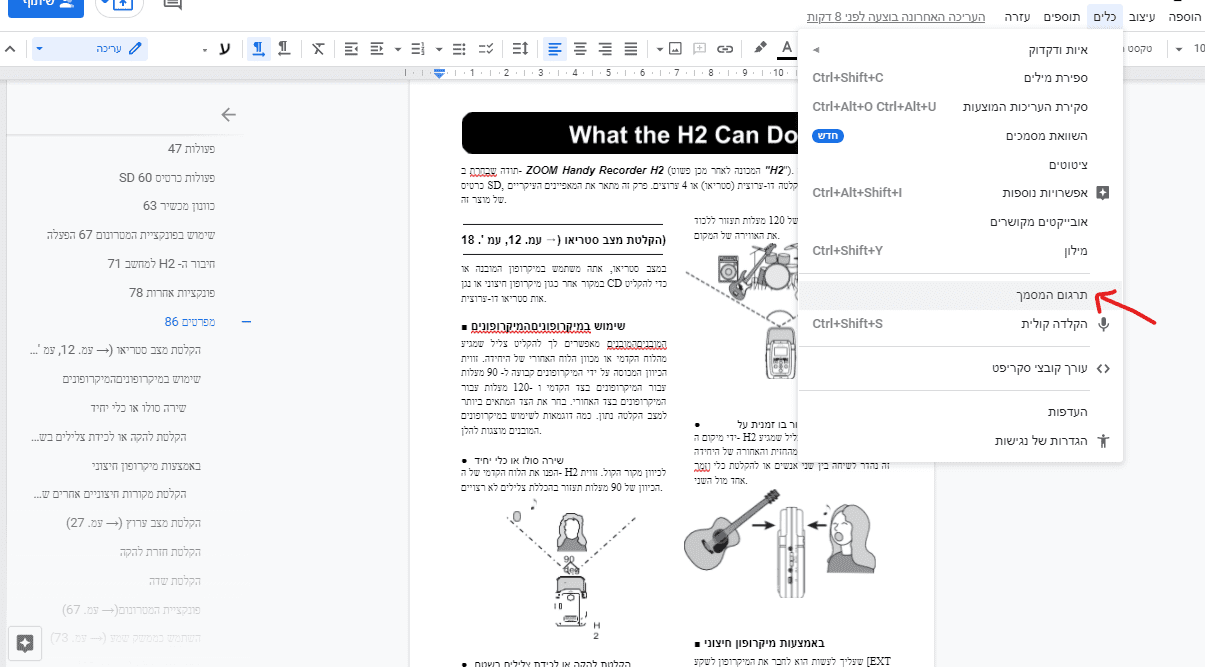Go to outline heading פונקציות אחרות 78
Viewport: 1205px width, 667px height.
[172, 293]
